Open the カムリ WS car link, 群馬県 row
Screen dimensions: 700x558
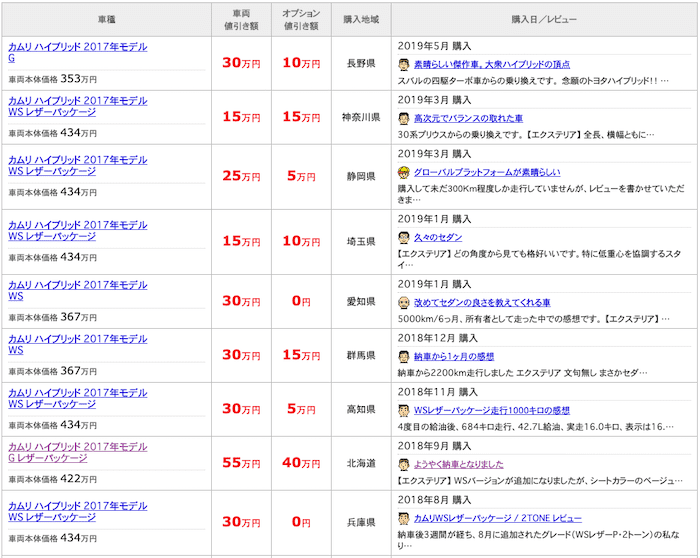click(78, 345)
